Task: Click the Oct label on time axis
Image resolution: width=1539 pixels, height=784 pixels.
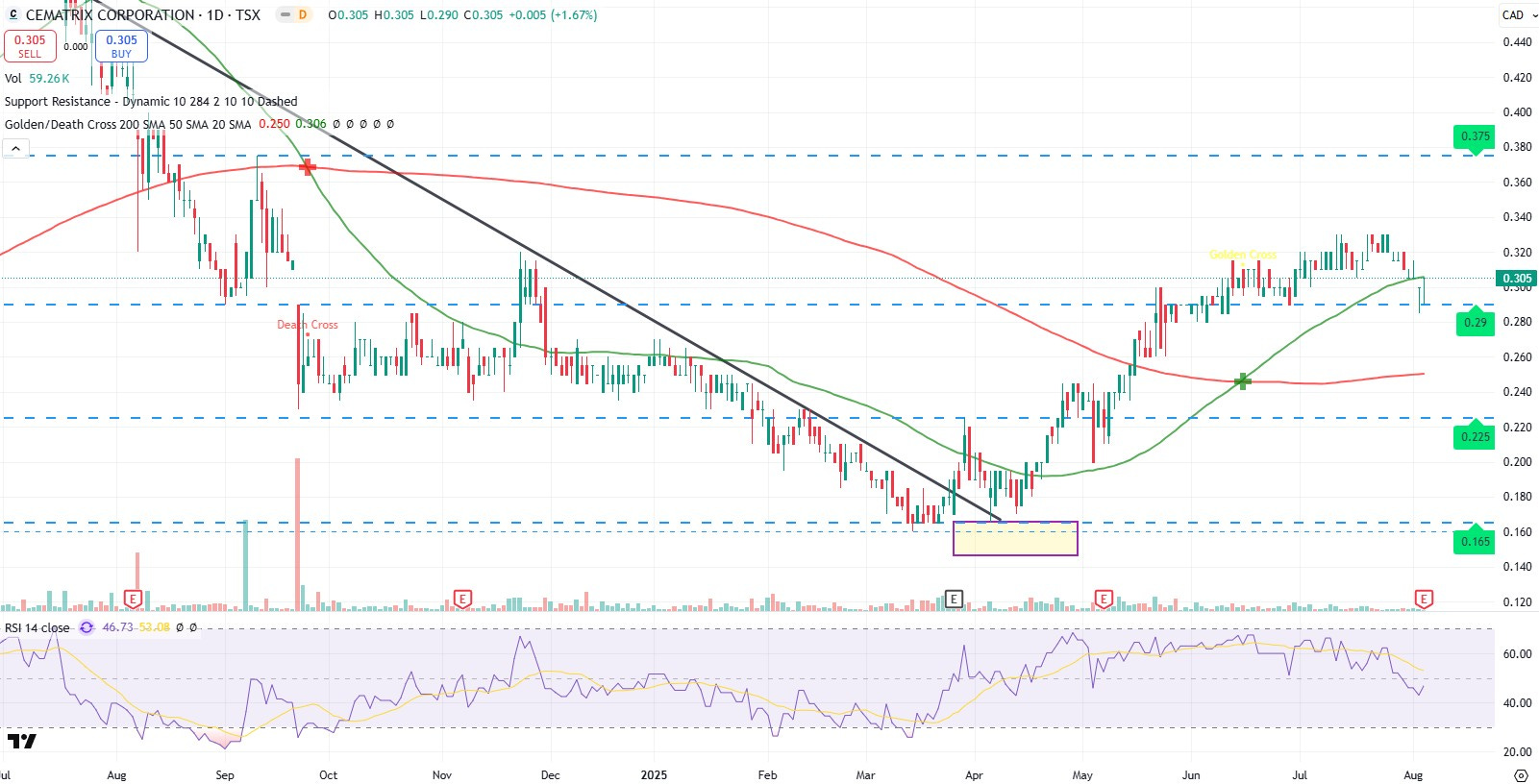Action: pyautogui.click(x=329, y=774)
